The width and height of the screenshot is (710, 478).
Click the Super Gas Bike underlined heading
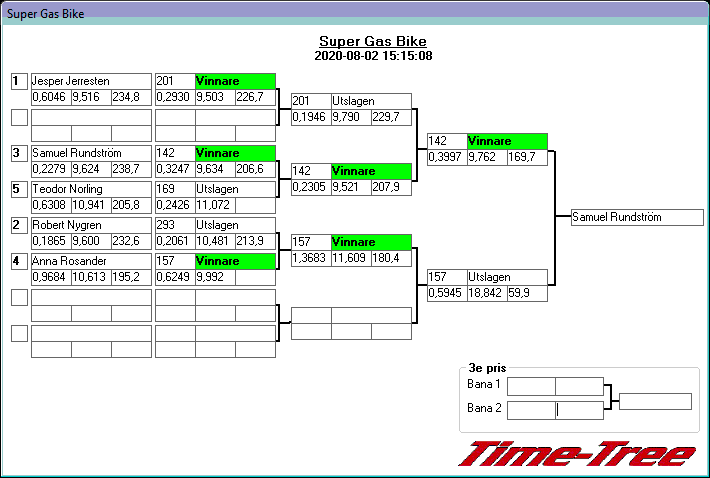pos(372,42)
